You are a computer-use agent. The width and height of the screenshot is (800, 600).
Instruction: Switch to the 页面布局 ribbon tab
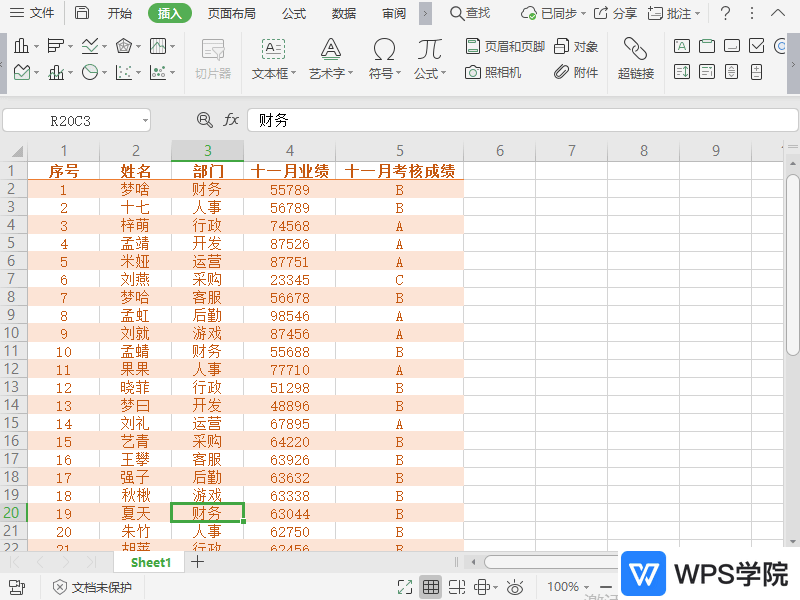tap(232, 13)
